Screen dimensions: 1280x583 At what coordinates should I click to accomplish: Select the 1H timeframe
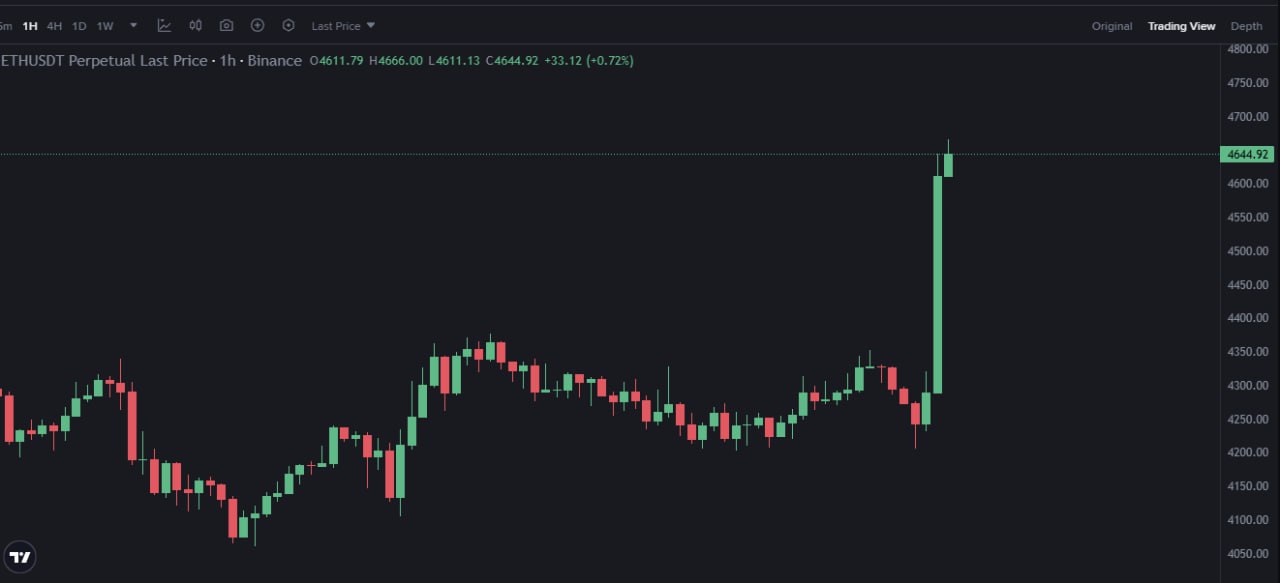click(30, 26)
